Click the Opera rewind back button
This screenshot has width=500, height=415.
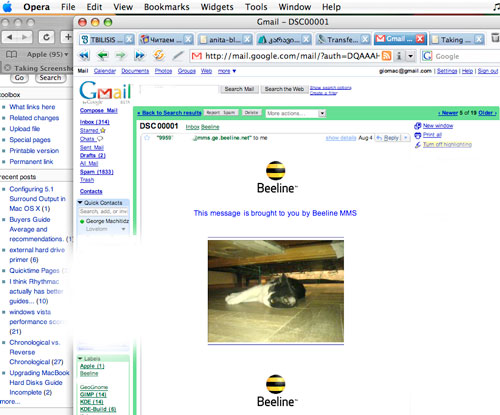85,55
